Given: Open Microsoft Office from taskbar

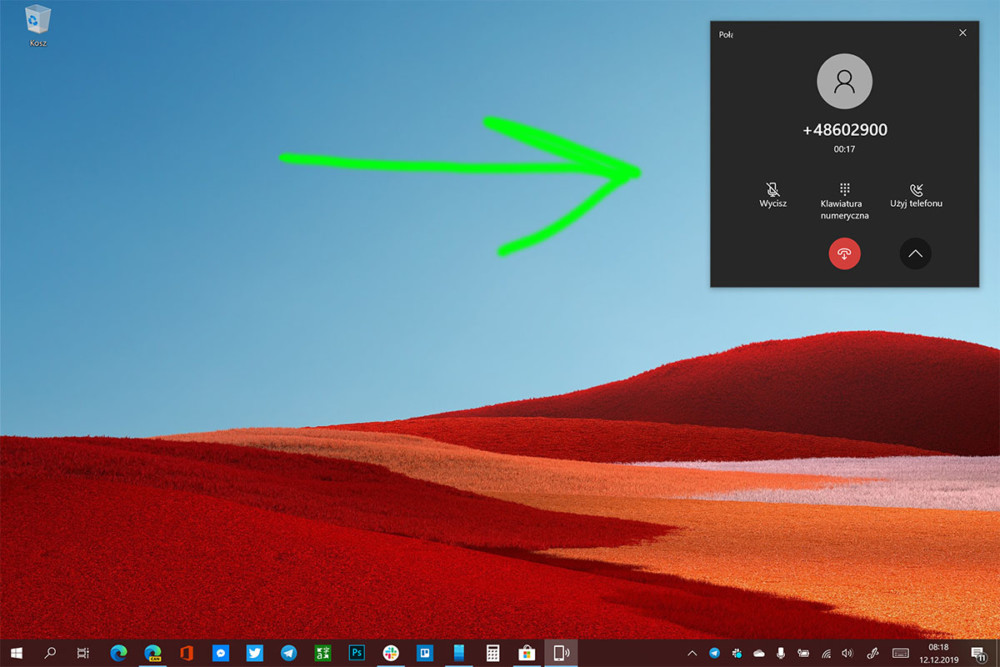Looking at the screenshot, I should [x=186, y=653].
